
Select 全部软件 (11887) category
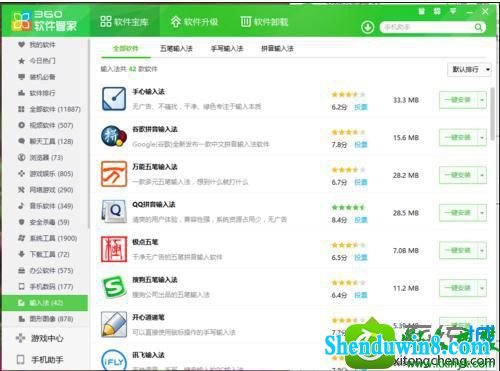pos(49,109)
